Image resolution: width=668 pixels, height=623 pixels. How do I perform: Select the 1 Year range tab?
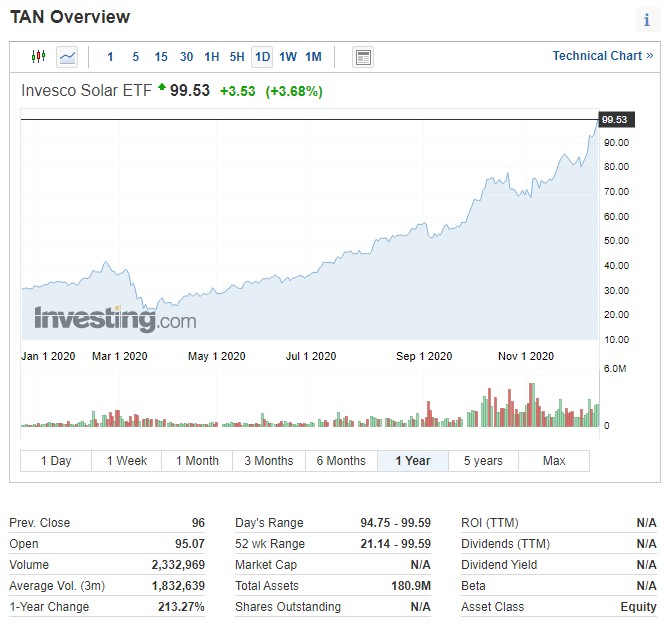tap(413, 461)
